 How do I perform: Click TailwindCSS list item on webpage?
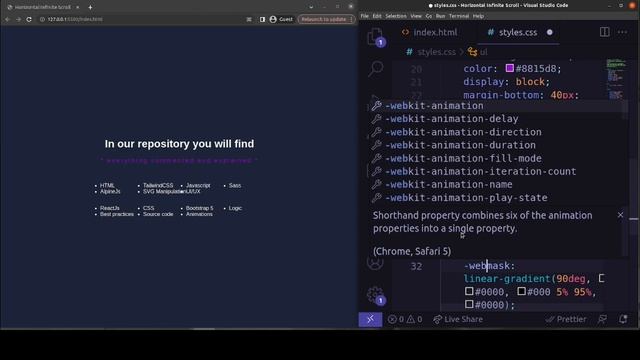click(x=158, y=185)
